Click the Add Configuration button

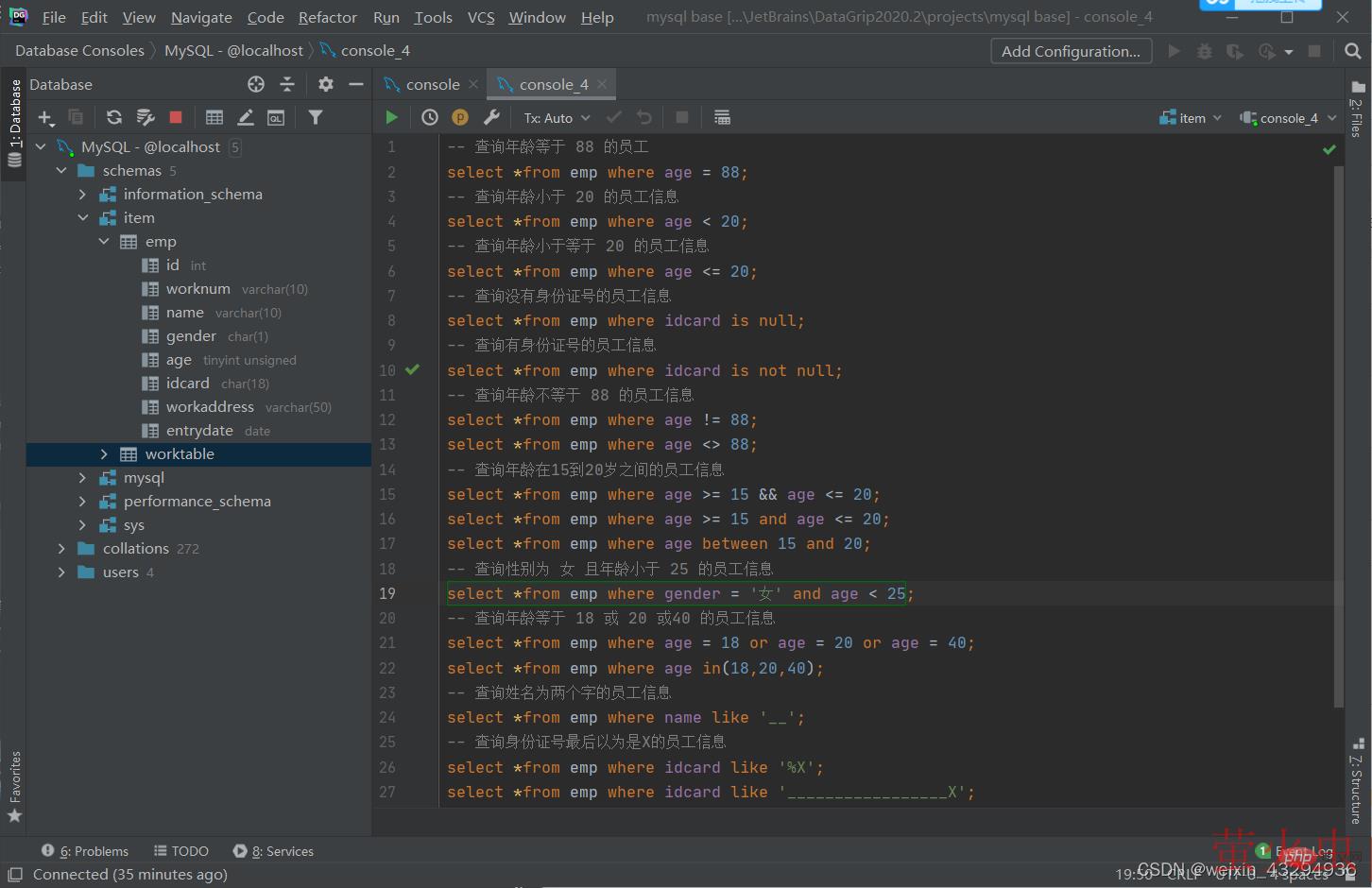1070,51
